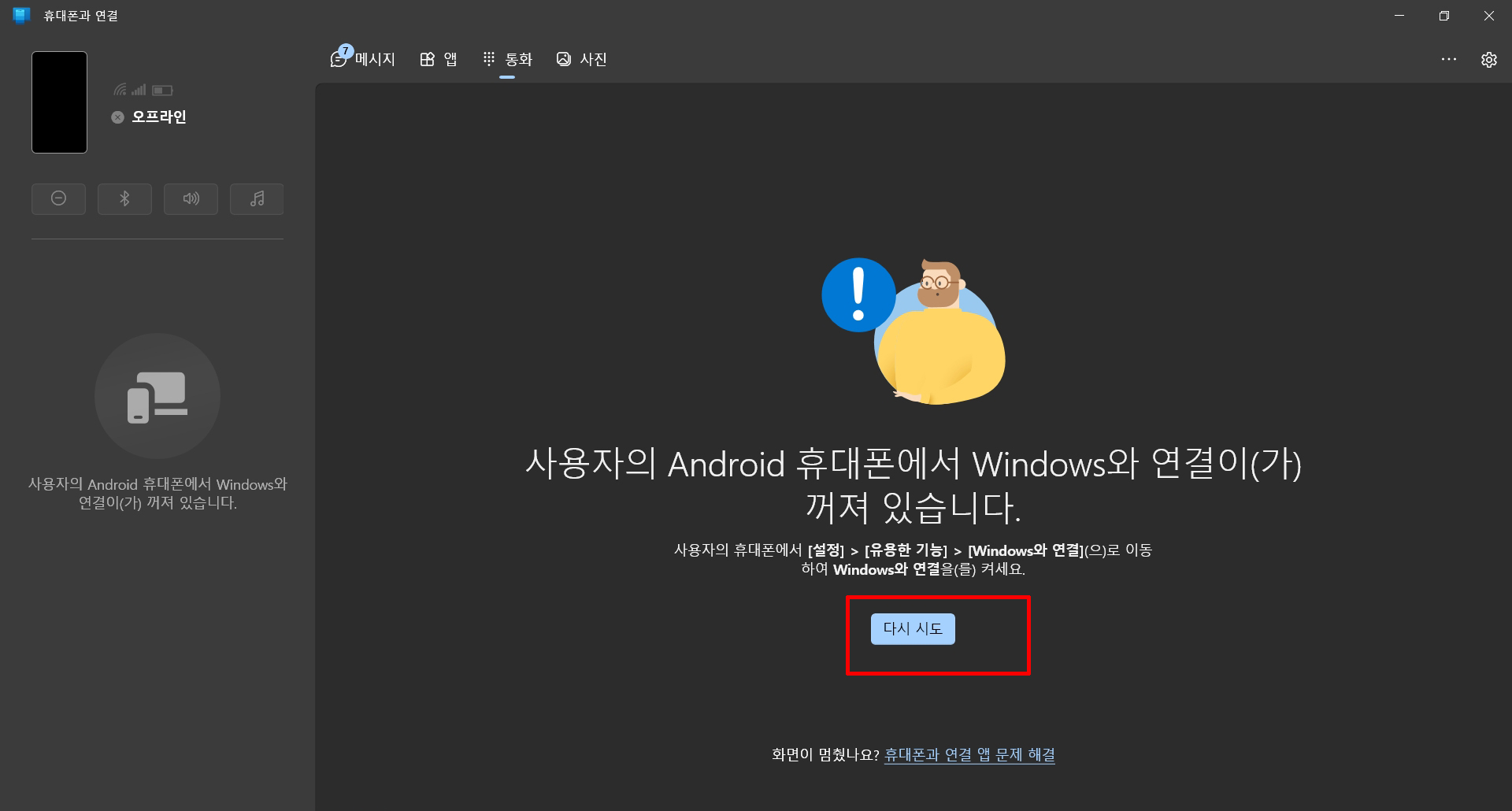Toggle phone sound volume button
Viewport: 1512px width, 811px height.
(191, 198)
